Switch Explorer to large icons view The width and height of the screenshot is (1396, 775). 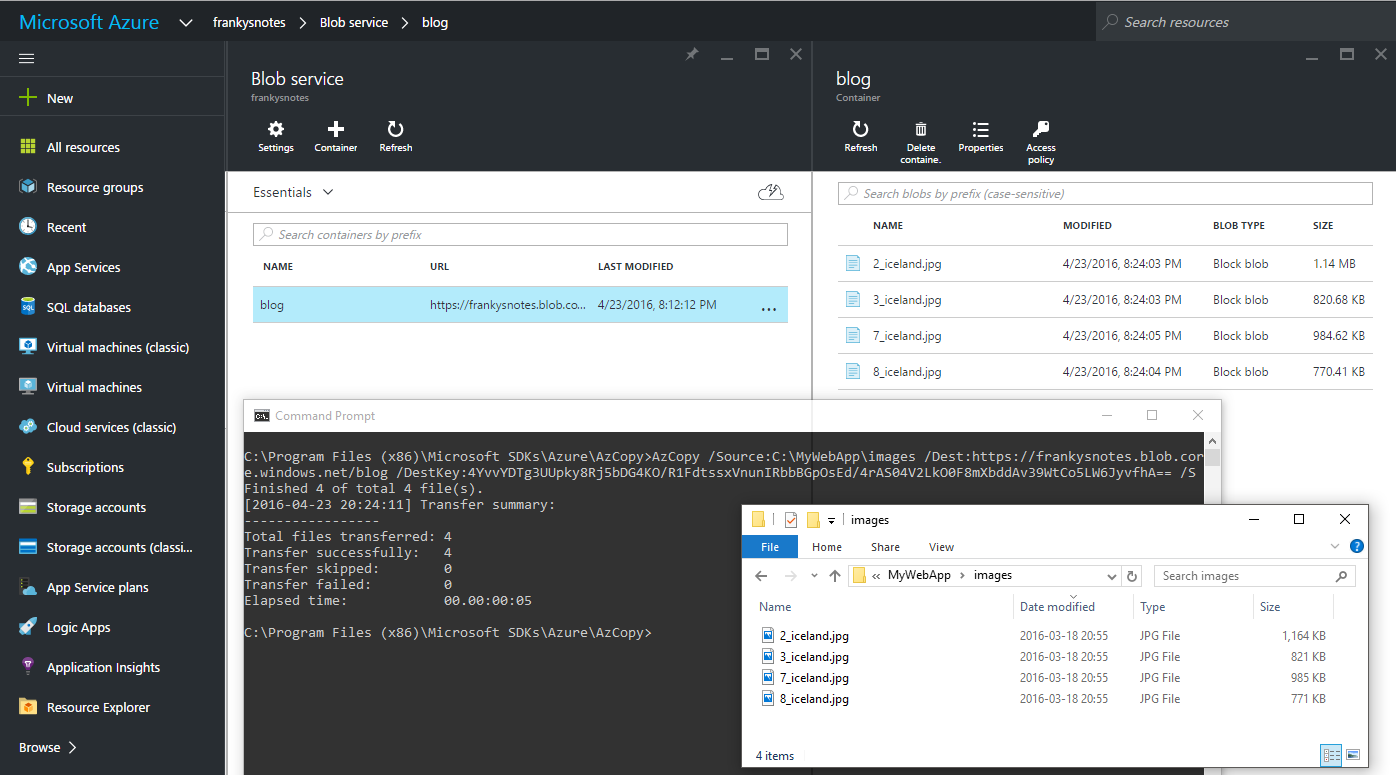1353,755
